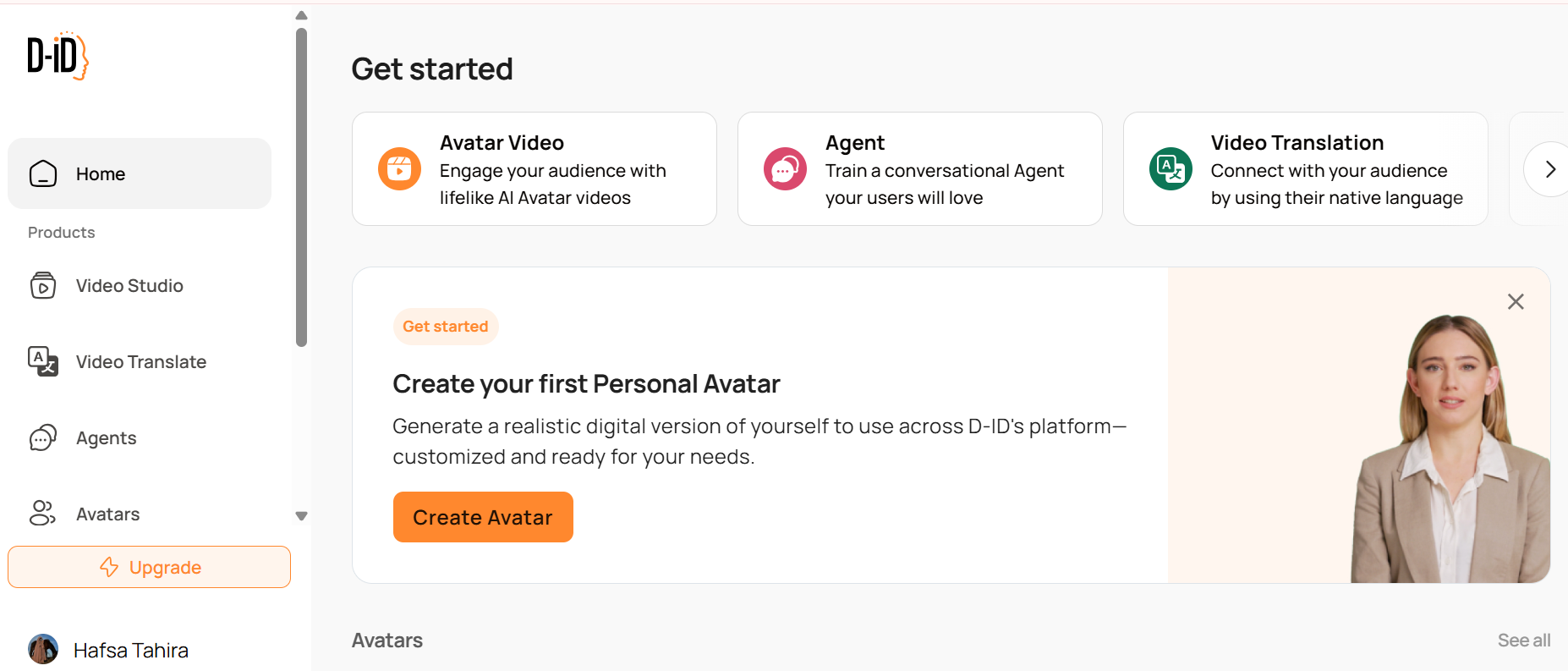This screenshot has height=671, width=1568.
Task: Click the Create Avatar button
Action: click(483, 517)
